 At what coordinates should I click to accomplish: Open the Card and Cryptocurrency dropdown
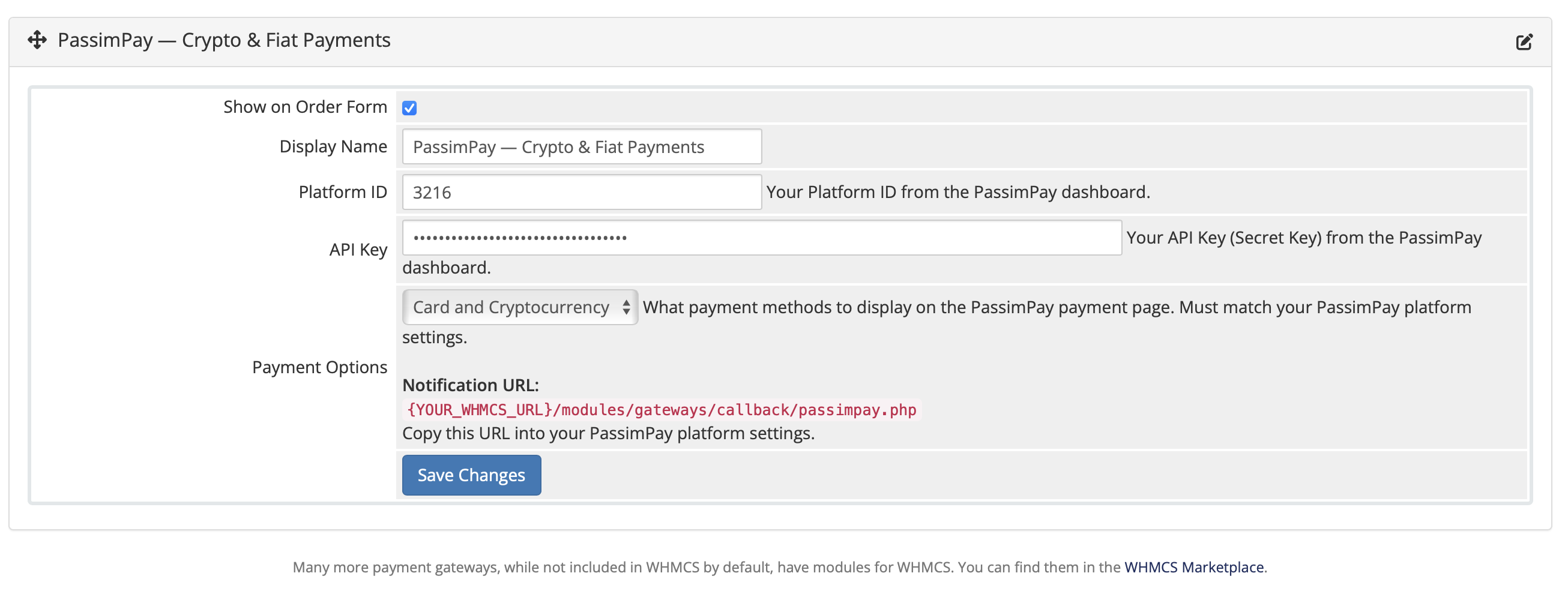coord(520,307)
